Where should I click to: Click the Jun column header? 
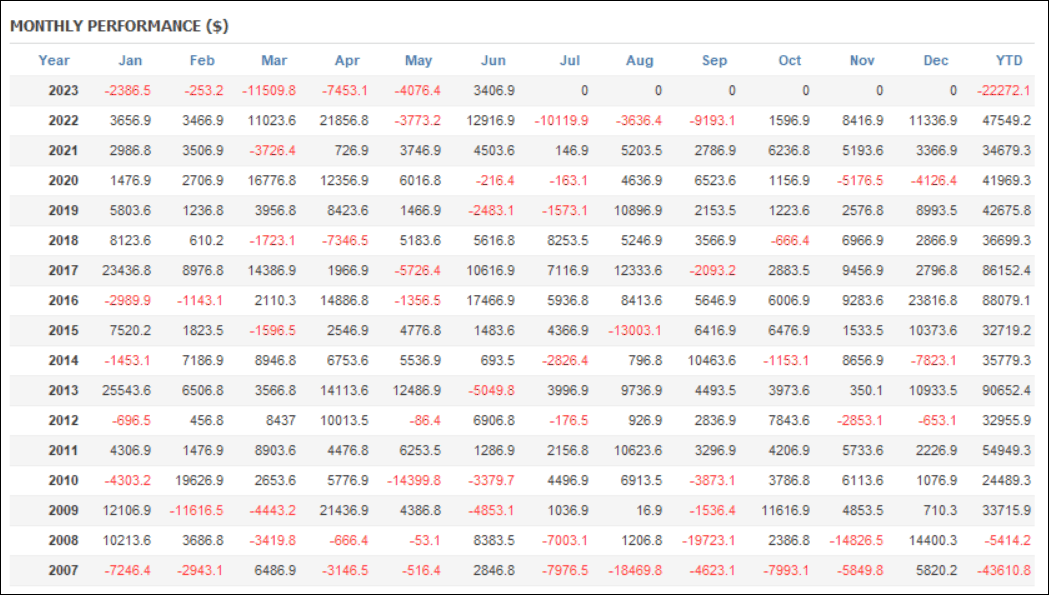pos(493,60)
